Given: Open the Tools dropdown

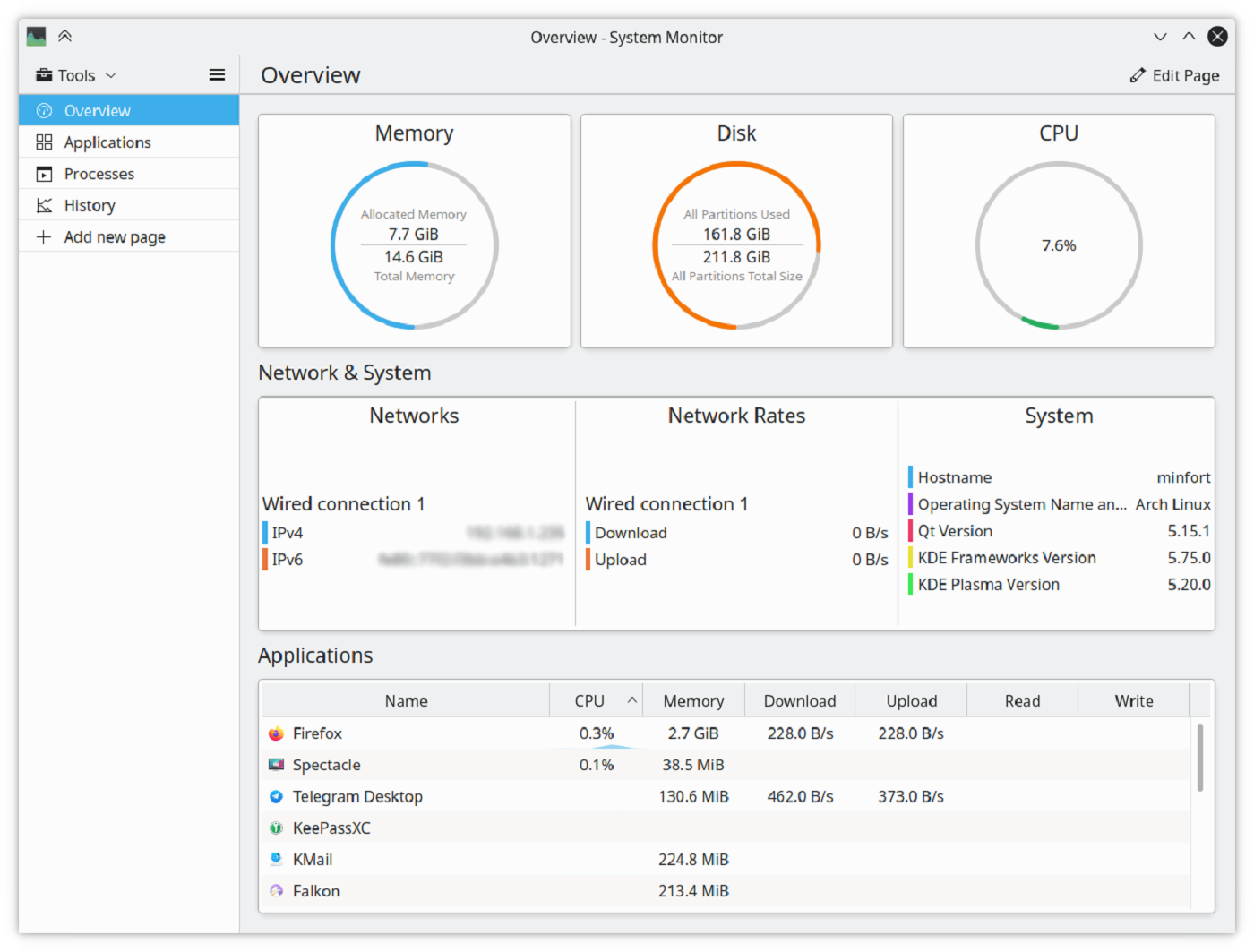Looking at the screenshot, I should pyautogui.click(x=76, y=75).
